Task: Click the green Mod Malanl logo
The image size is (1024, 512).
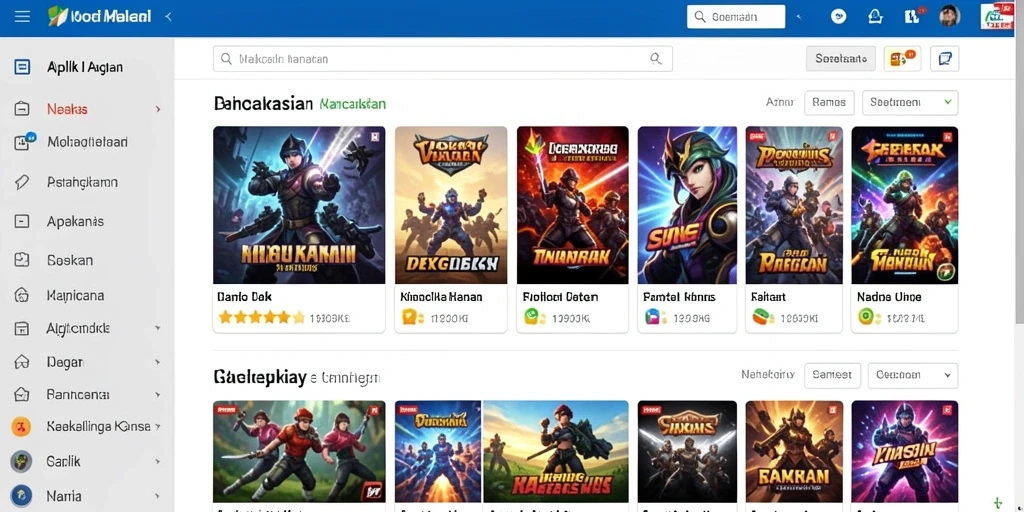Action: (x=101, y=16)
